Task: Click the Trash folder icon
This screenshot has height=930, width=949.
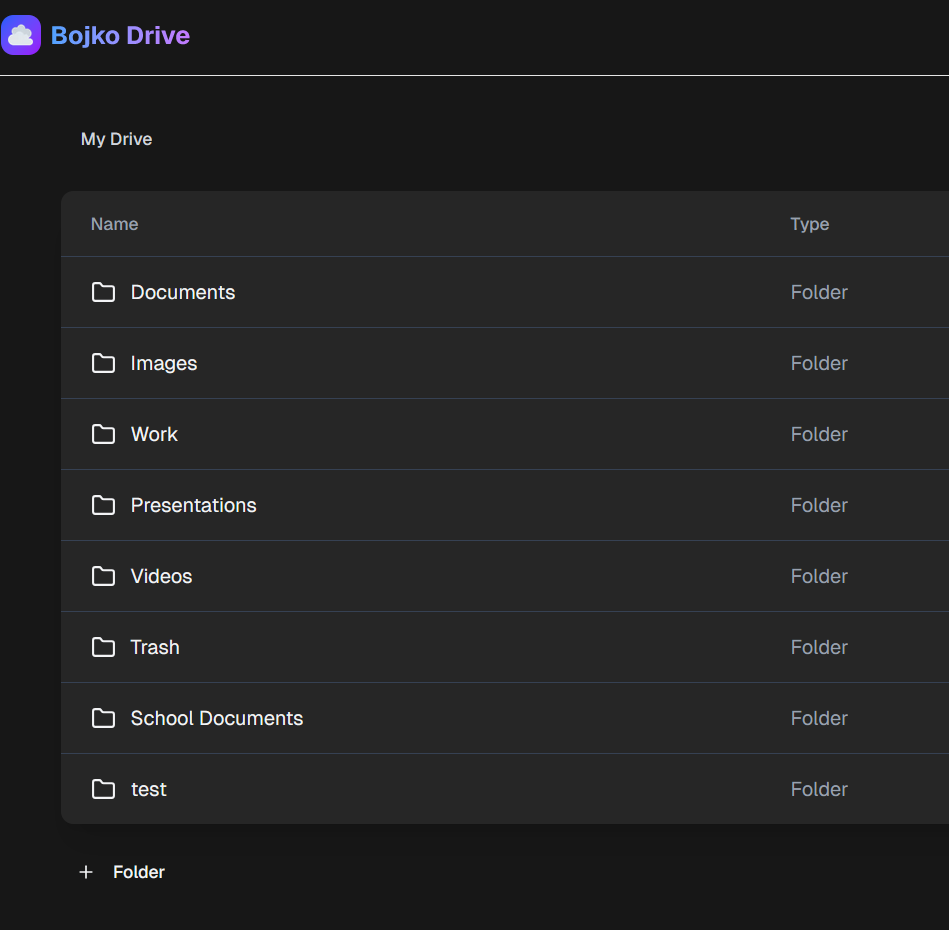Action: point(103,647)
